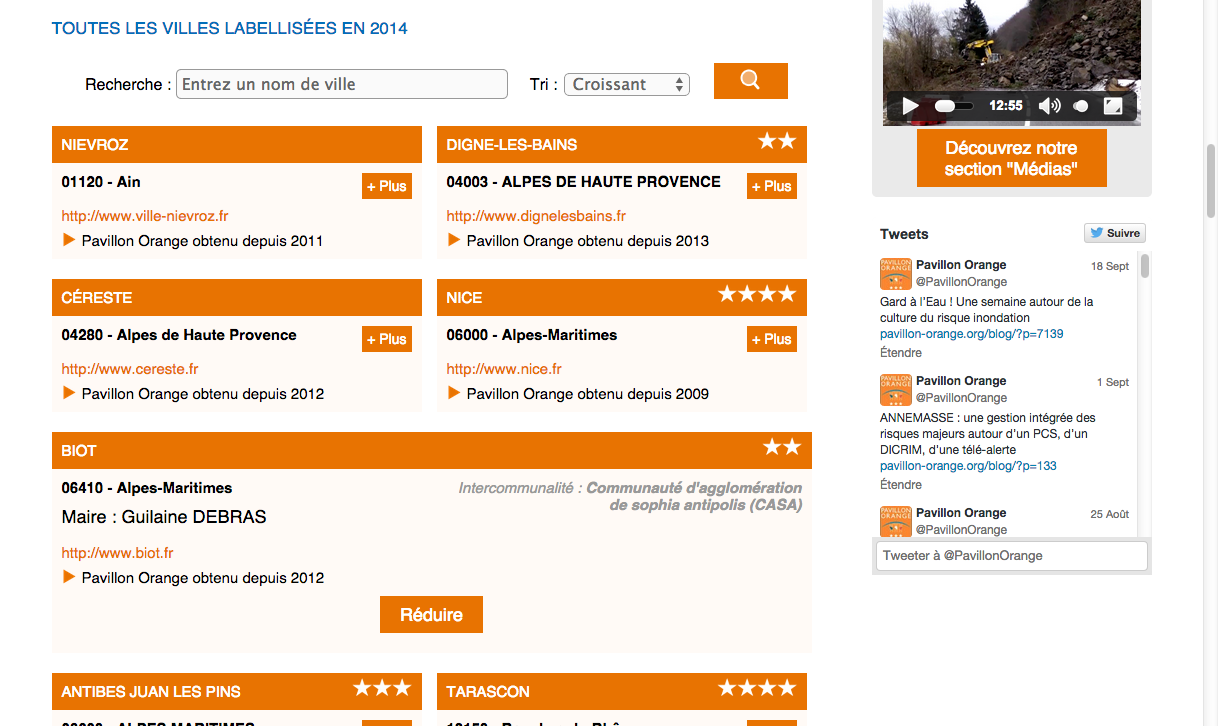Open Pavillon Orange name on 18 Sept tweet
This screenshot has width=1218, height=726.
point(961,265)
